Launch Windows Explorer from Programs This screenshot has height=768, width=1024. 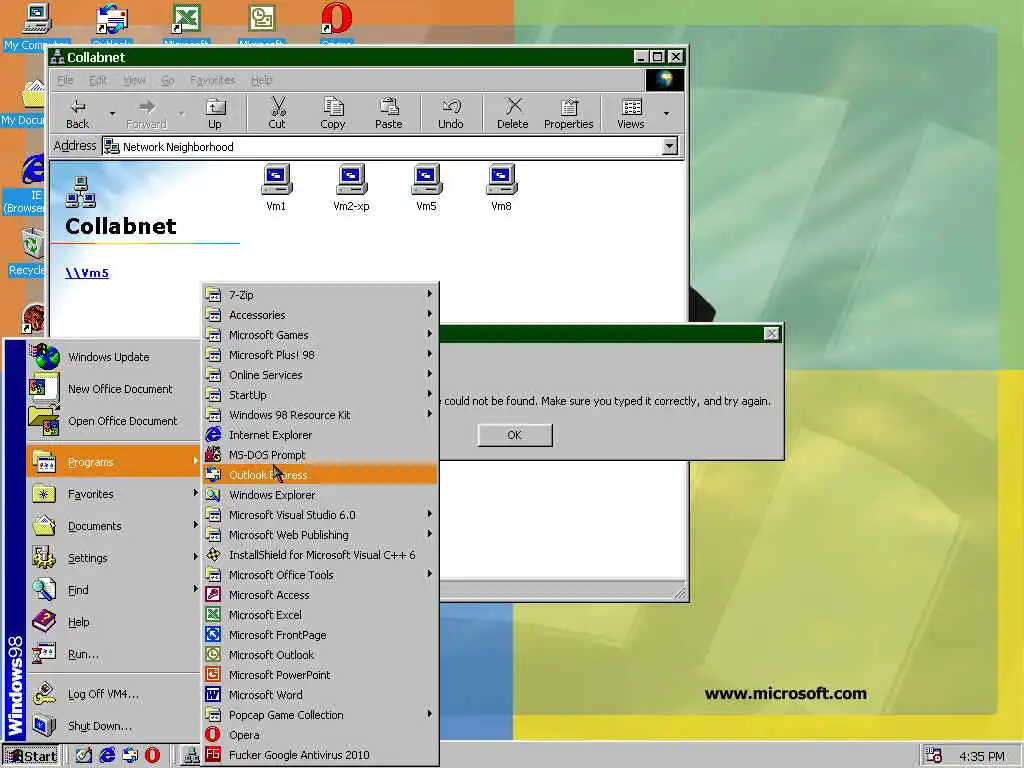click(x=320, y=495)
